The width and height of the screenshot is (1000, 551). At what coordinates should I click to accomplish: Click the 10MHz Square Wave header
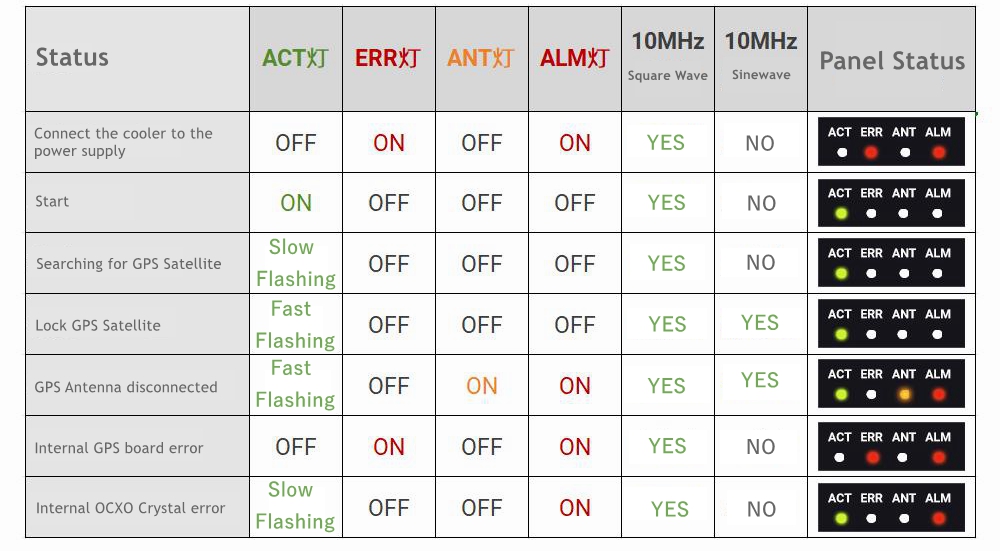point(667,56)
